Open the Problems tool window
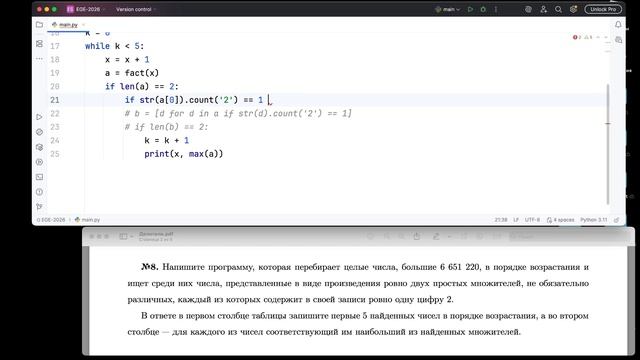This screenshot has height=360, width=640. 39,192
